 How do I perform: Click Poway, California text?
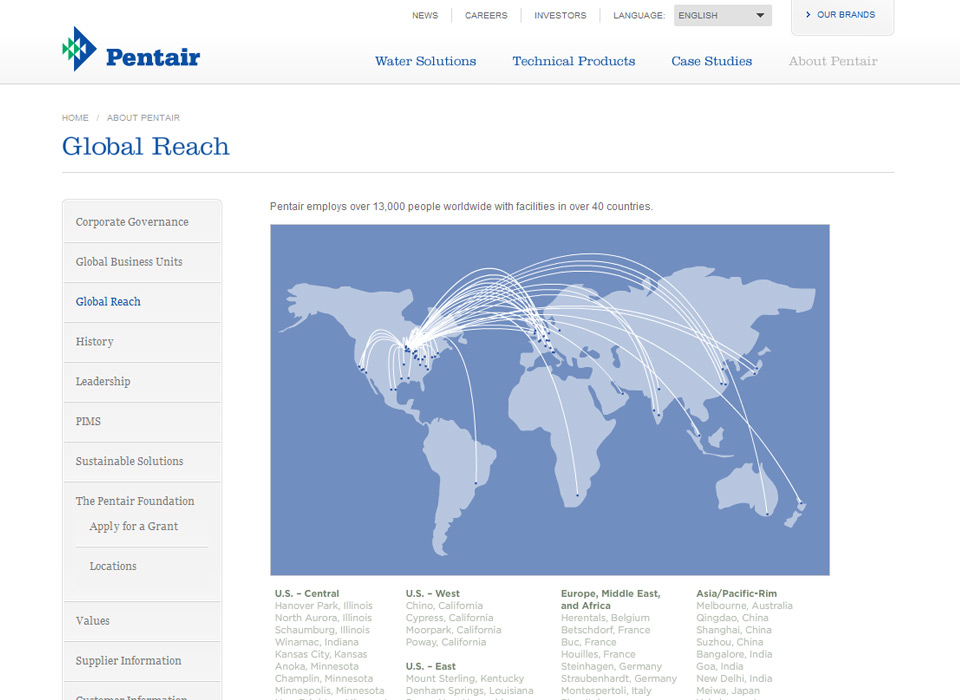446,642
